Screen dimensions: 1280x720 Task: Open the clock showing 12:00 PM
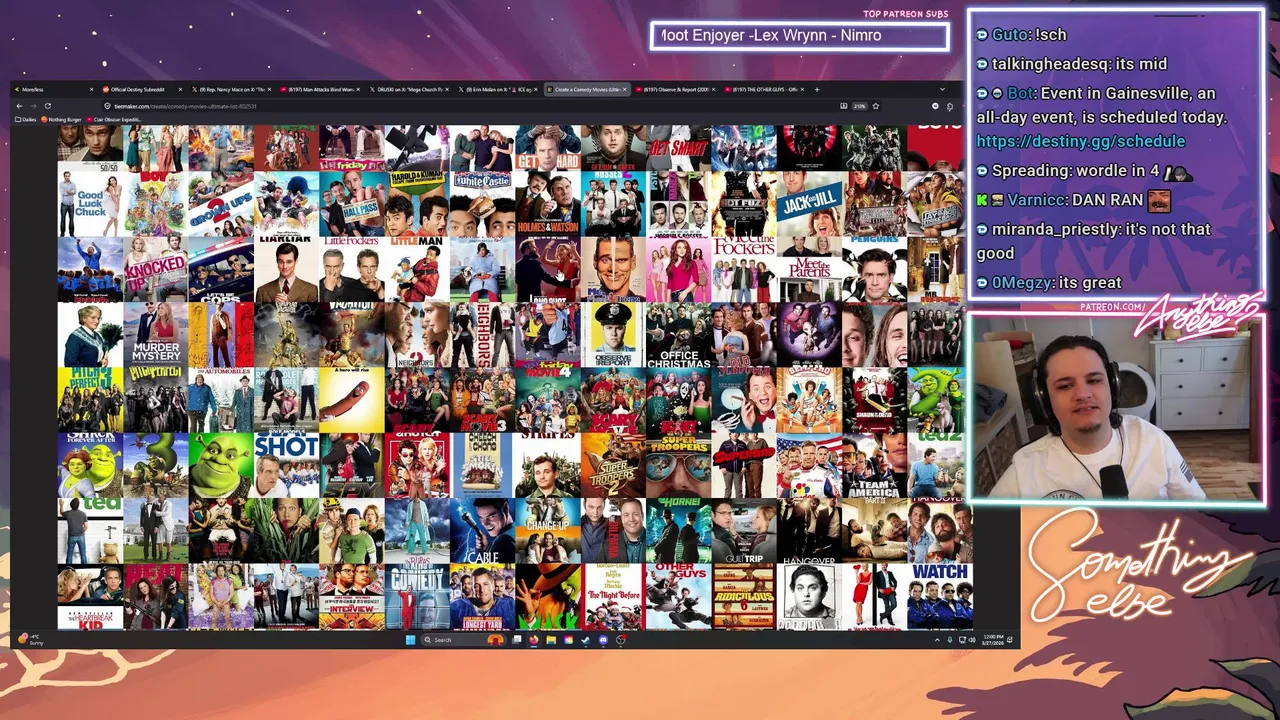[993, 640]
